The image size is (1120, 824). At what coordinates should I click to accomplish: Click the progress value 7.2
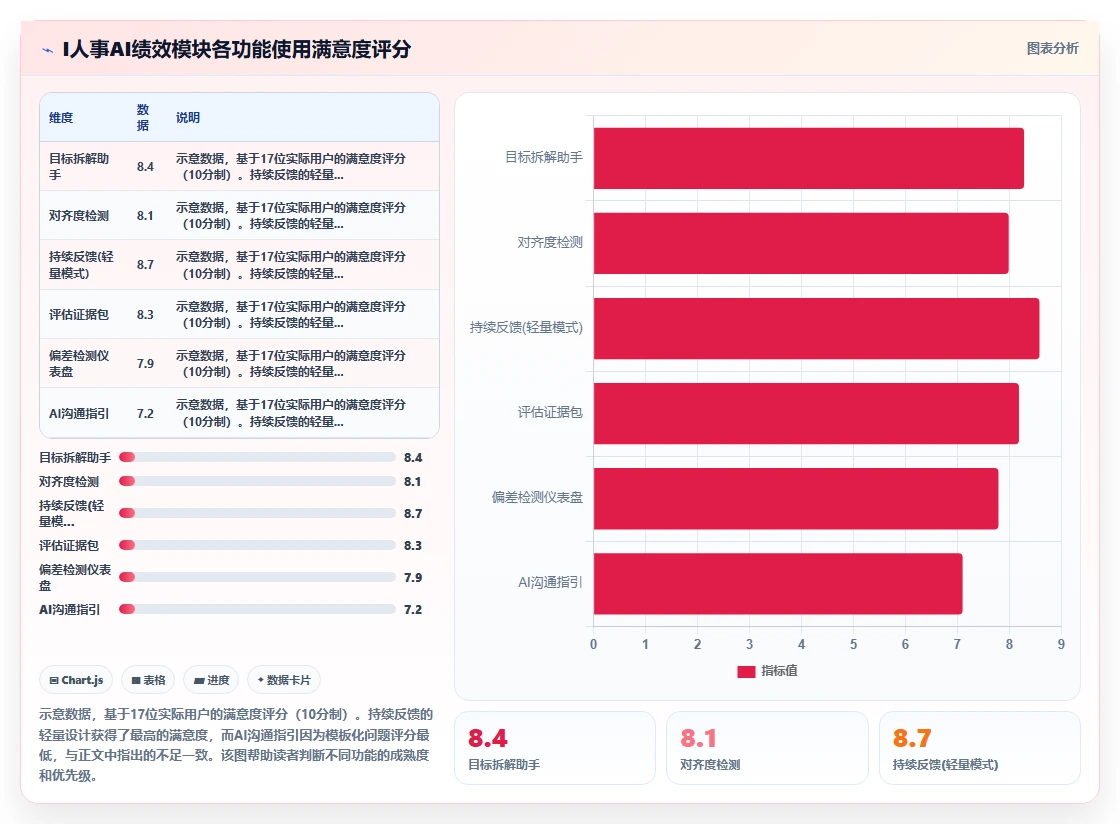413,609
